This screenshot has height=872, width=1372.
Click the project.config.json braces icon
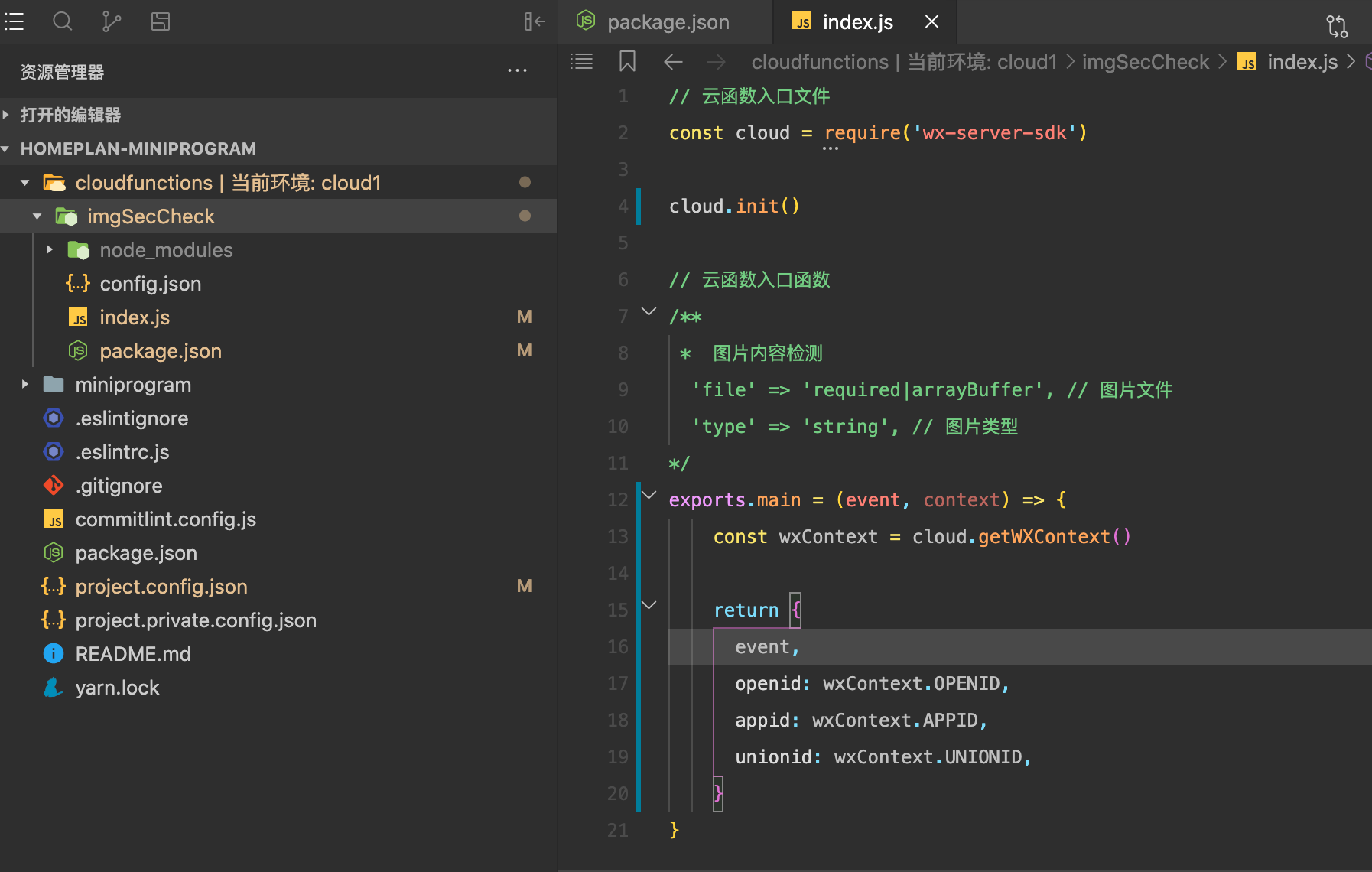tap(54, 587)
